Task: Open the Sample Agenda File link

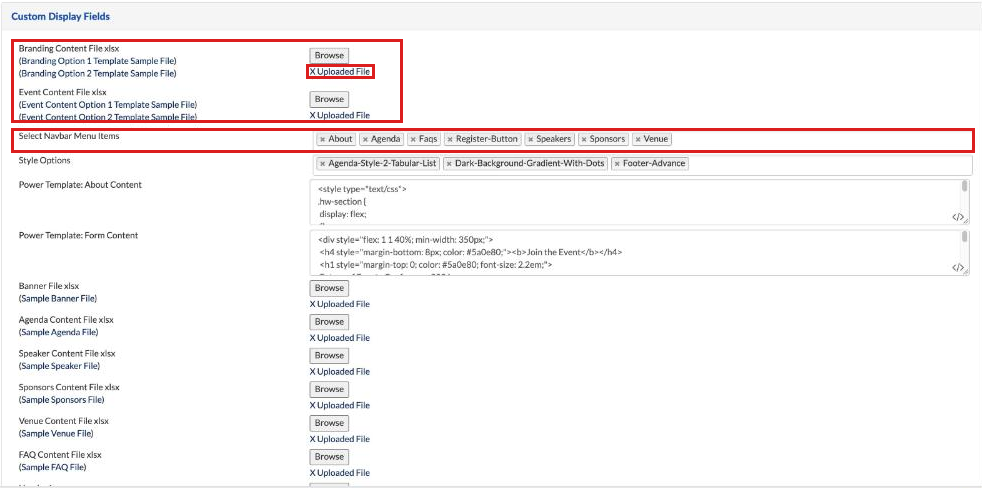Action: click(58, 332)
